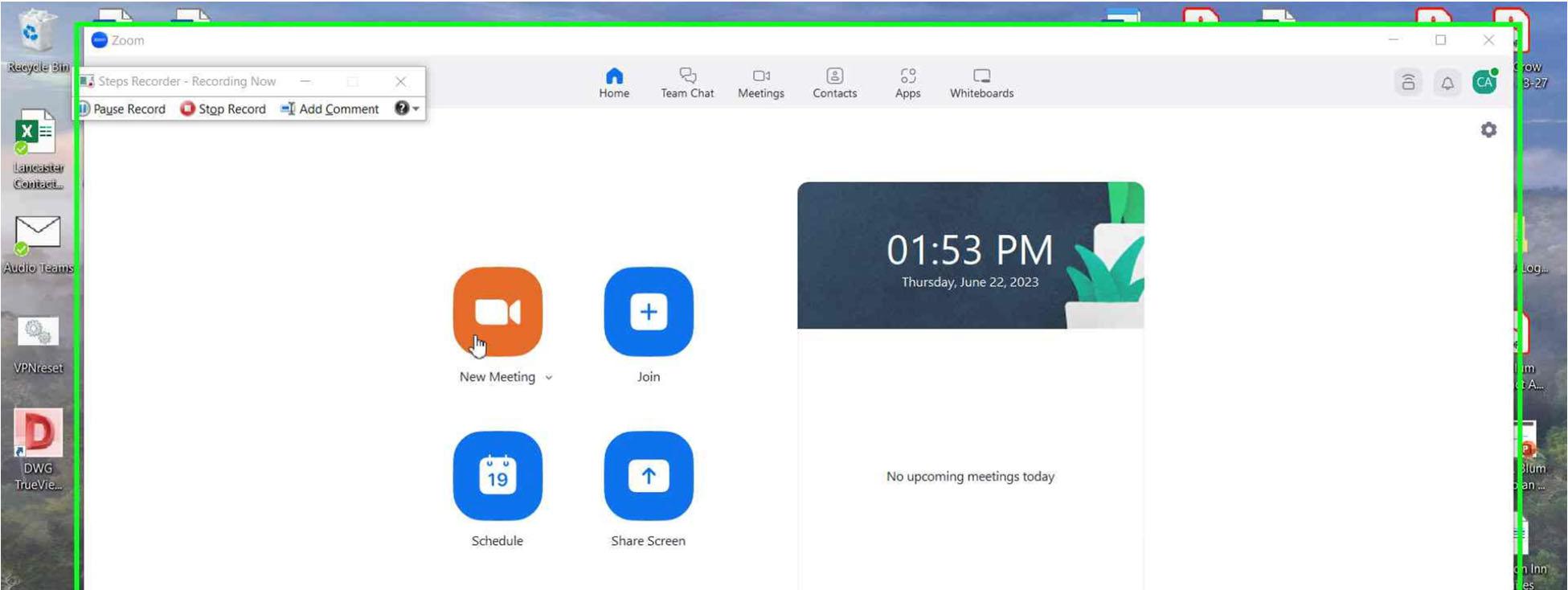Click the 01:53 PM clock banner

tap(970, 255)
